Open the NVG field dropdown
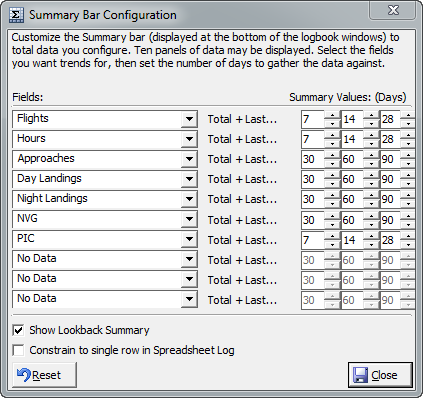 click(189, 219)
